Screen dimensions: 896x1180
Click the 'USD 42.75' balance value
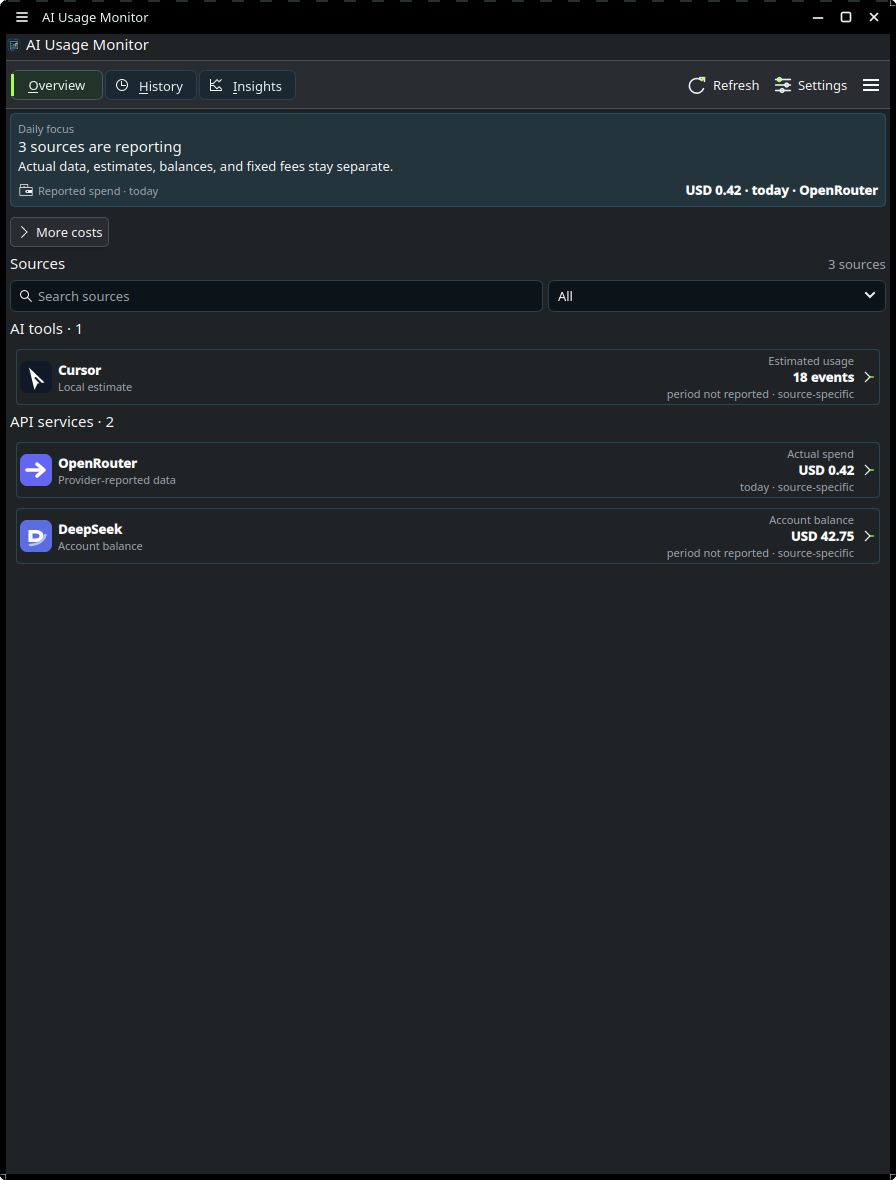(822, 536)
